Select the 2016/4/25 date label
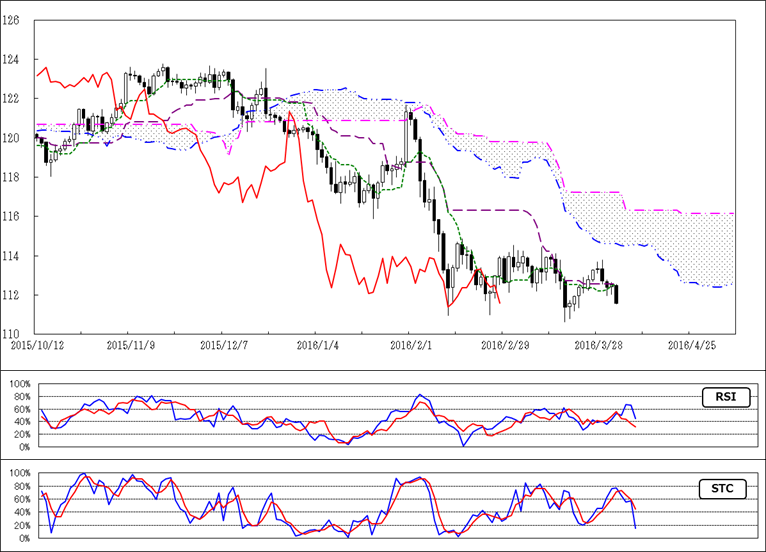The image size is (766, 552). coord(690,345)
